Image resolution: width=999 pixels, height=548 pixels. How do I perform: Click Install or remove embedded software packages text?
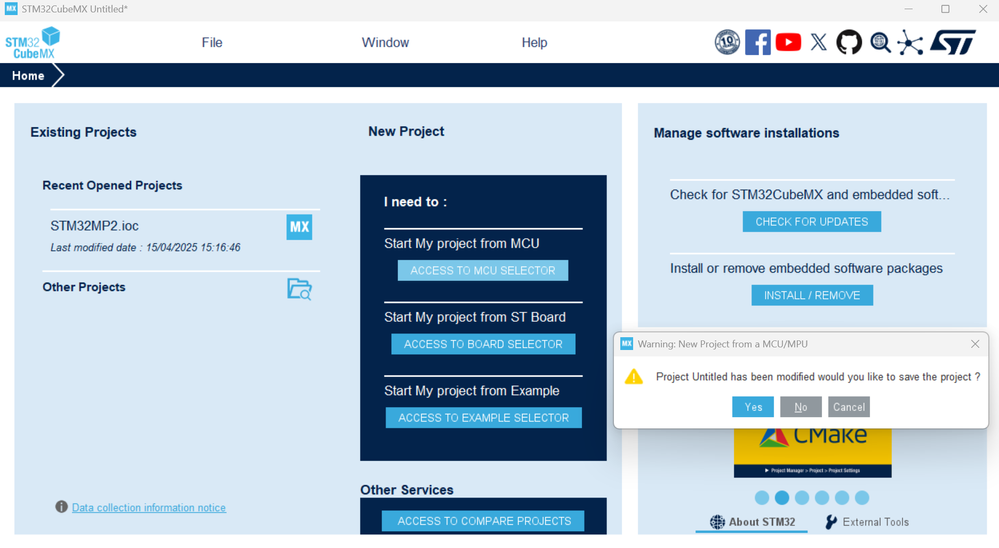pos(806,268)
